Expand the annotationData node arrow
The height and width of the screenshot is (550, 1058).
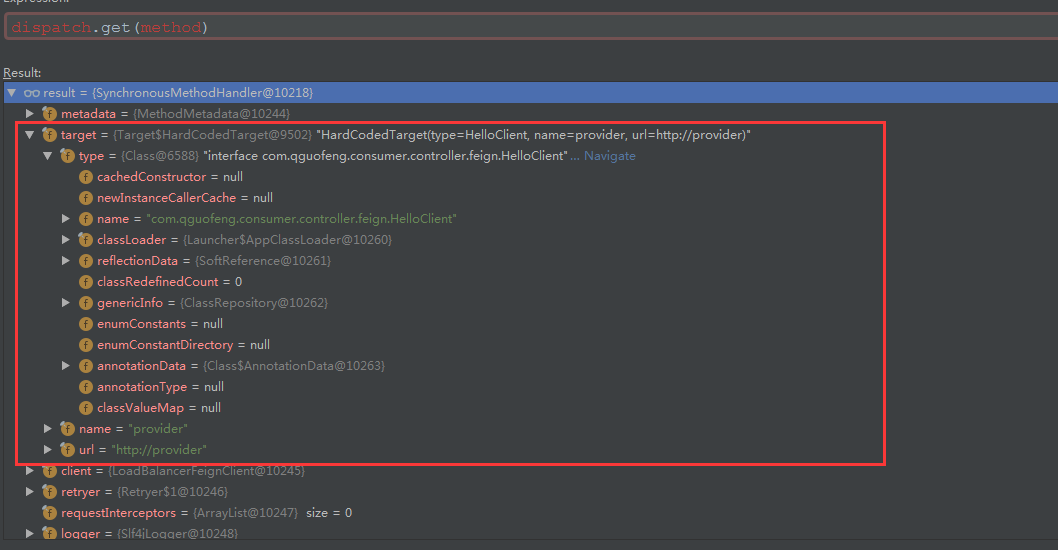pos(66,365)
